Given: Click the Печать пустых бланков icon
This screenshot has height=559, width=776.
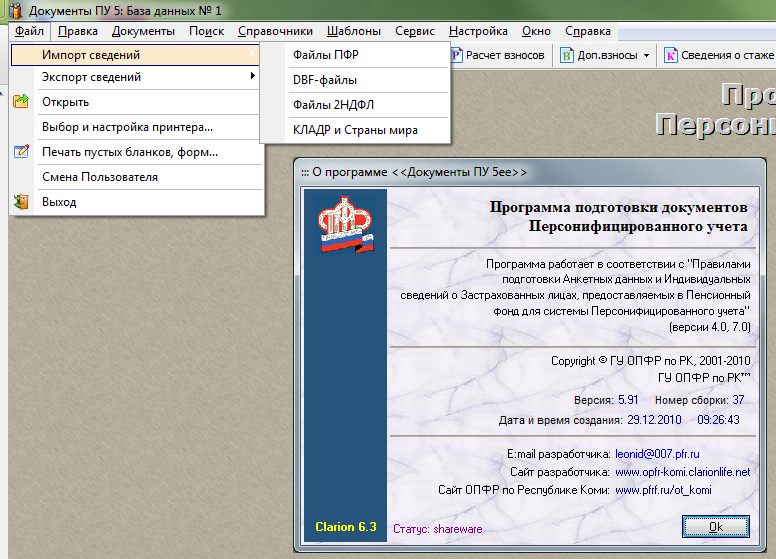Looking at the screenshot, I should point(21,152).
